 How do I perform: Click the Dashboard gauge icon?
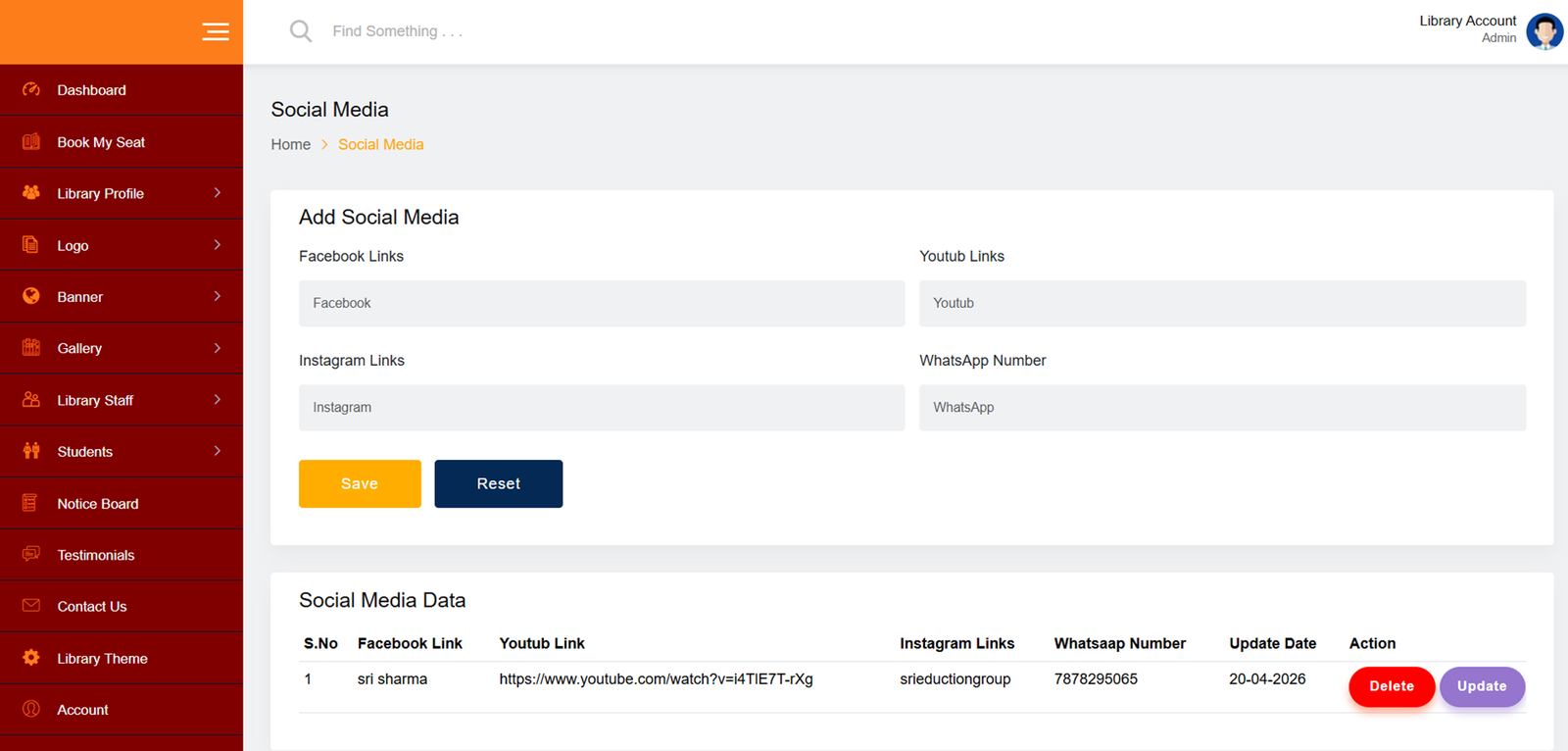(x=31, y=89)
